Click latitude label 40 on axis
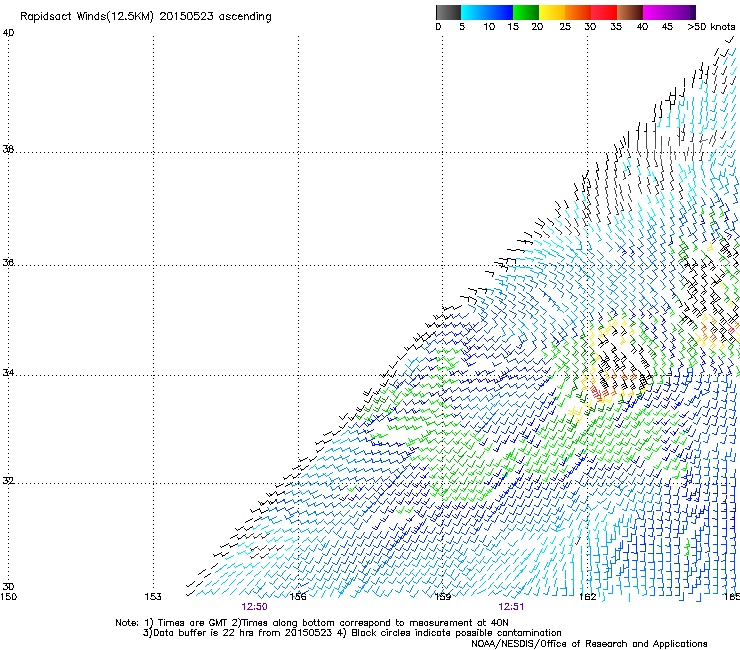740x650 pixels. (8, 33)
